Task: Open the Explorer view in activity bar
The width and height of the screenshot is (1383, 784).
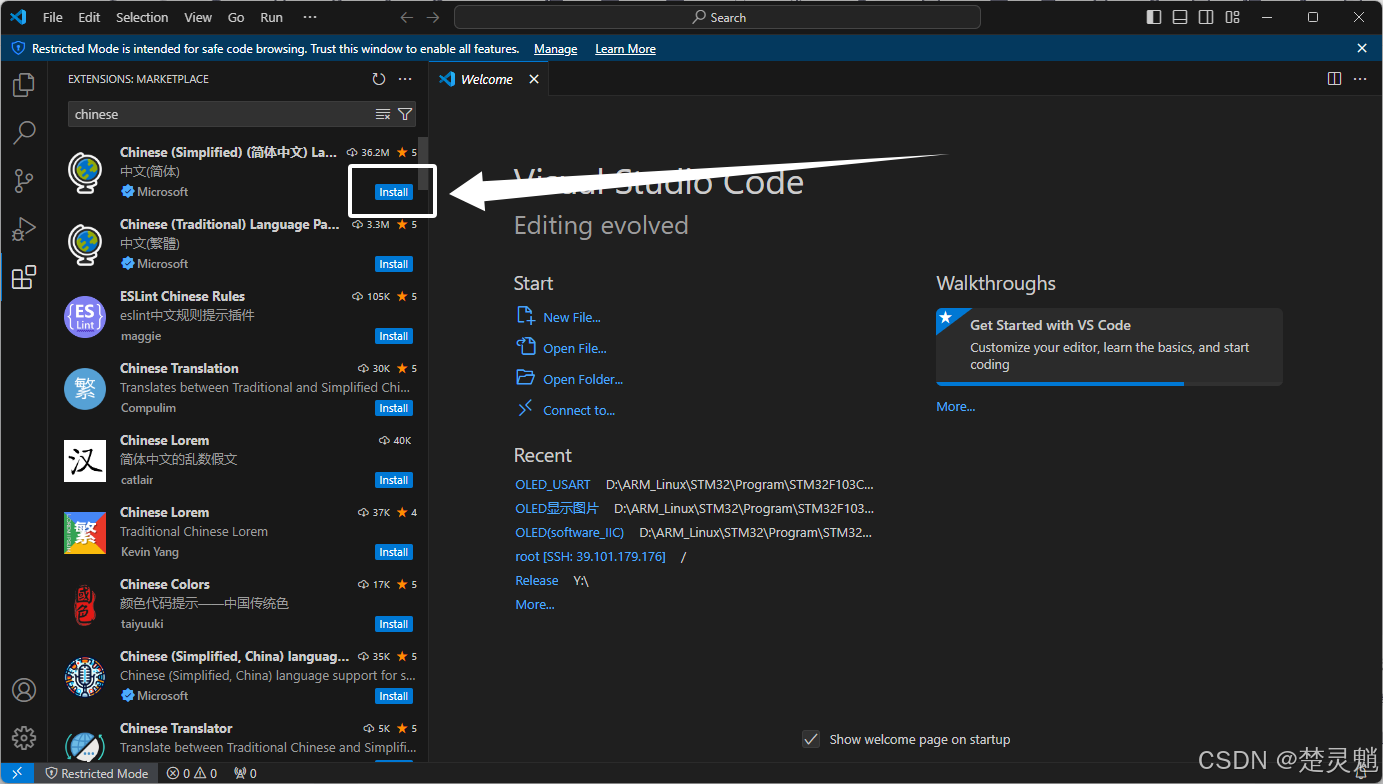Action: click(x=24, y=85)
